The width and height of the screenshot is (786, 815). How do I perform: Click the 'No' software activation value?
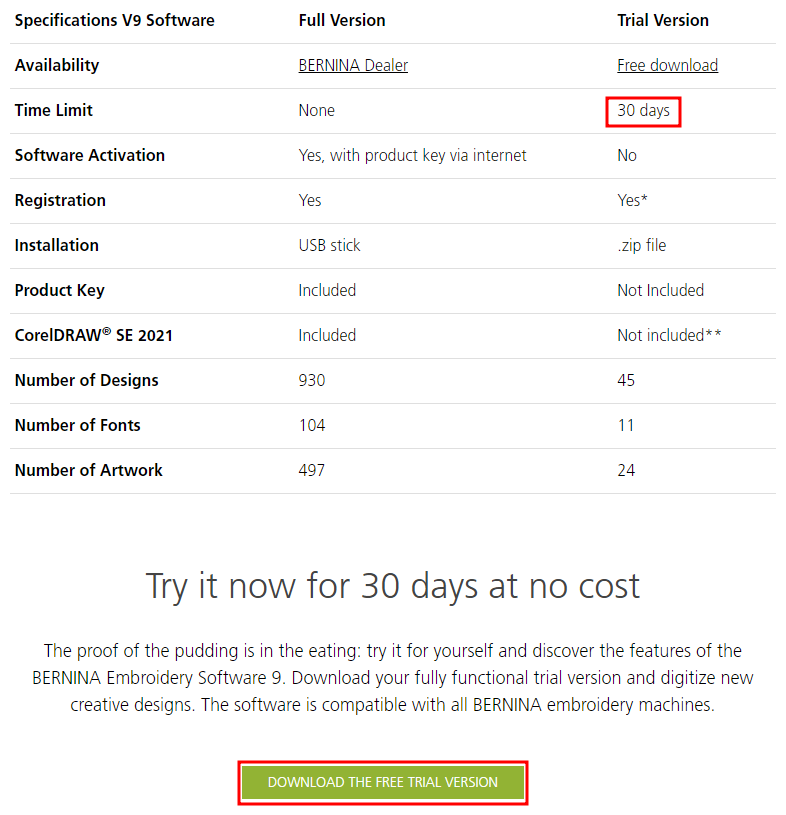pyautogui.click(x=627, y=155)
